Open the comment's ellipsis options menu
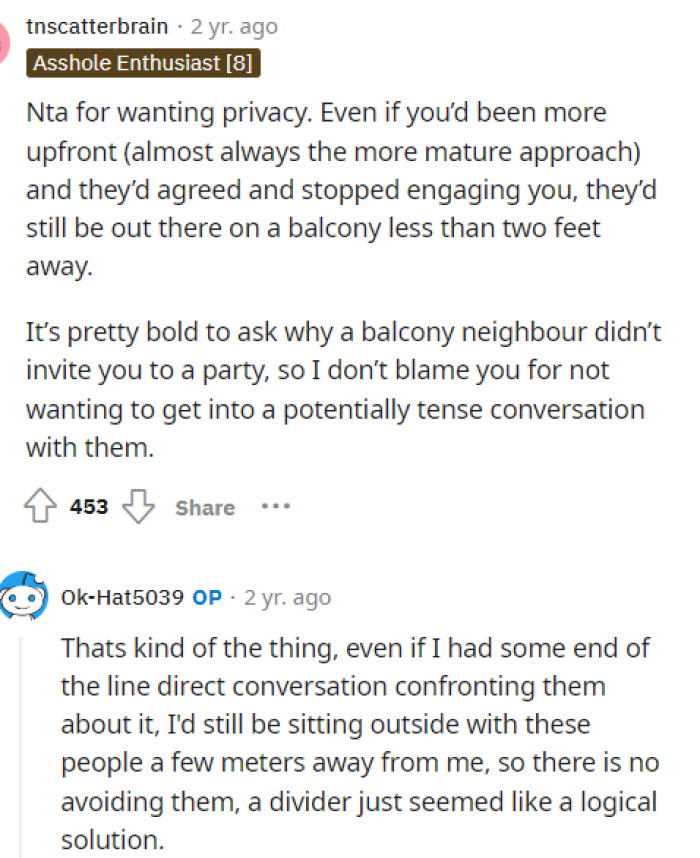The height and width of the screenshot is (858, 700). coord(276,507)
